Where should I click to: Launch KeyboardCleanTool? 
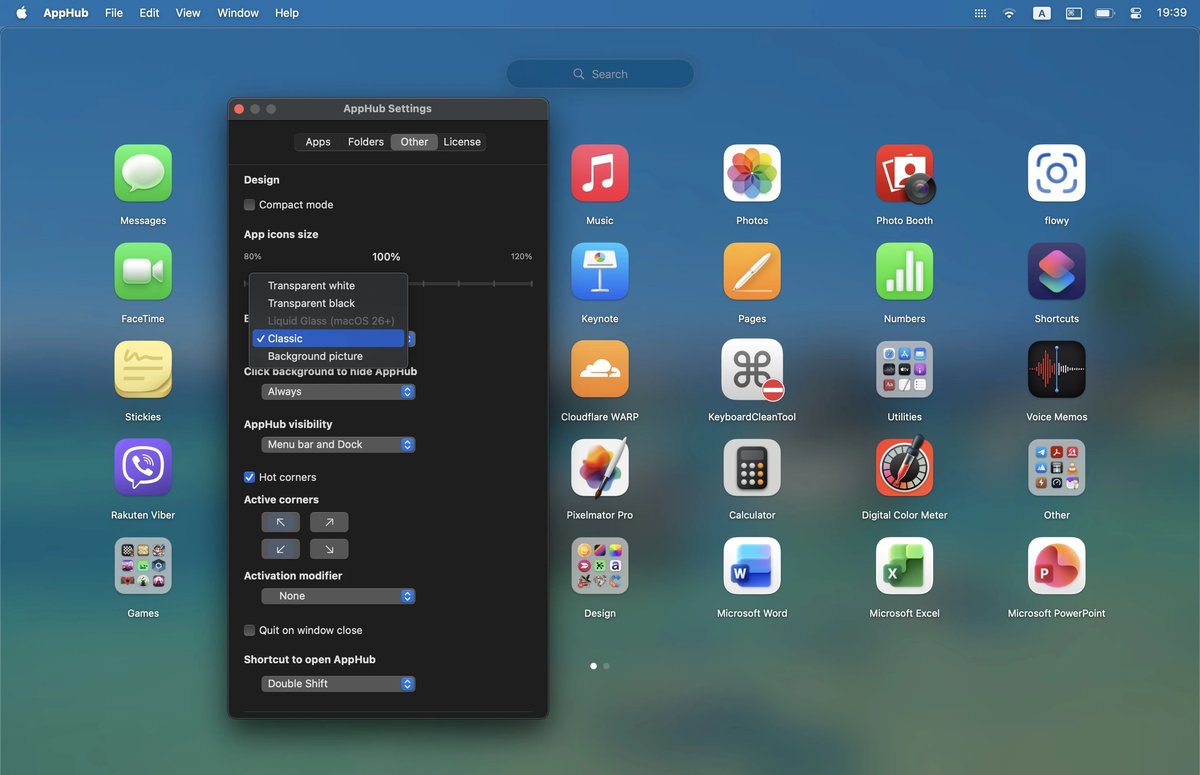pos(752,368)
